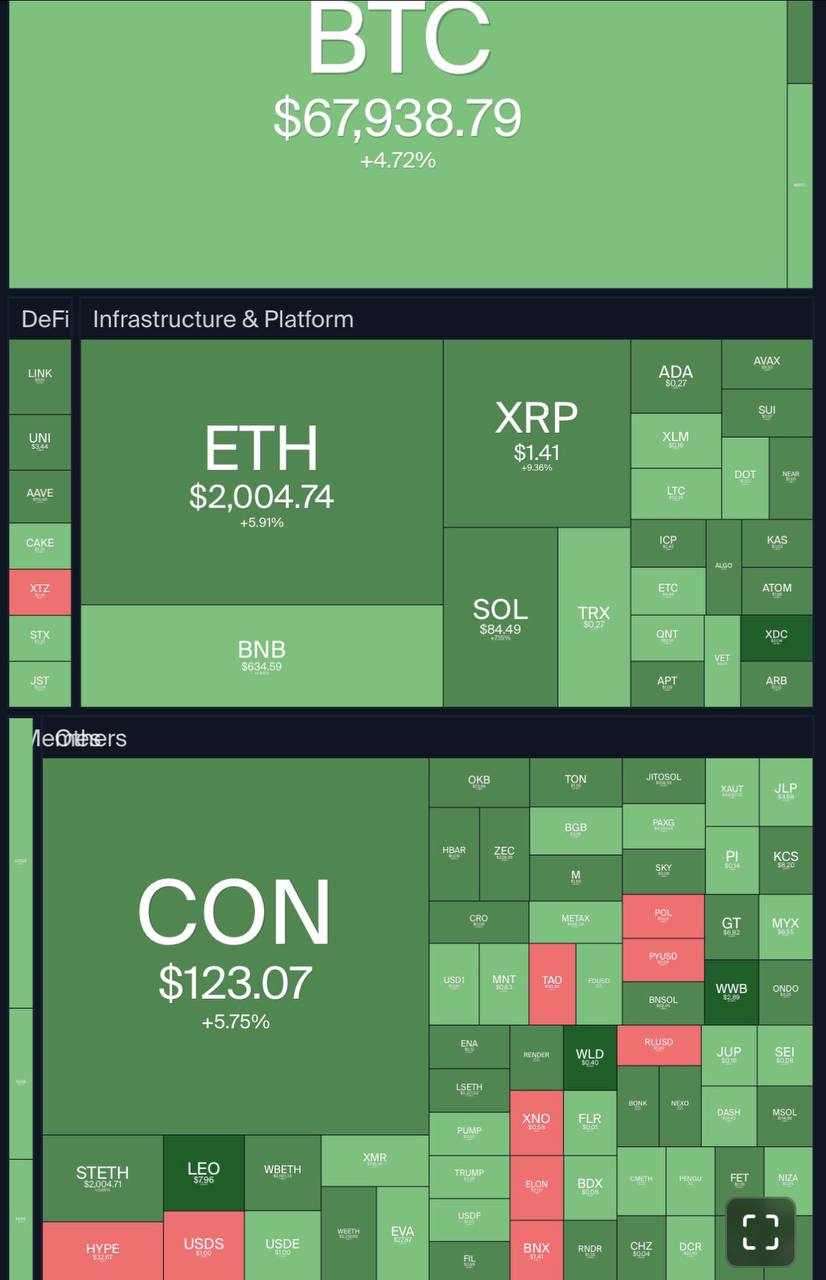
Task: Select the large CON tile
Action: pyautogui.click(x=235, y=945)
